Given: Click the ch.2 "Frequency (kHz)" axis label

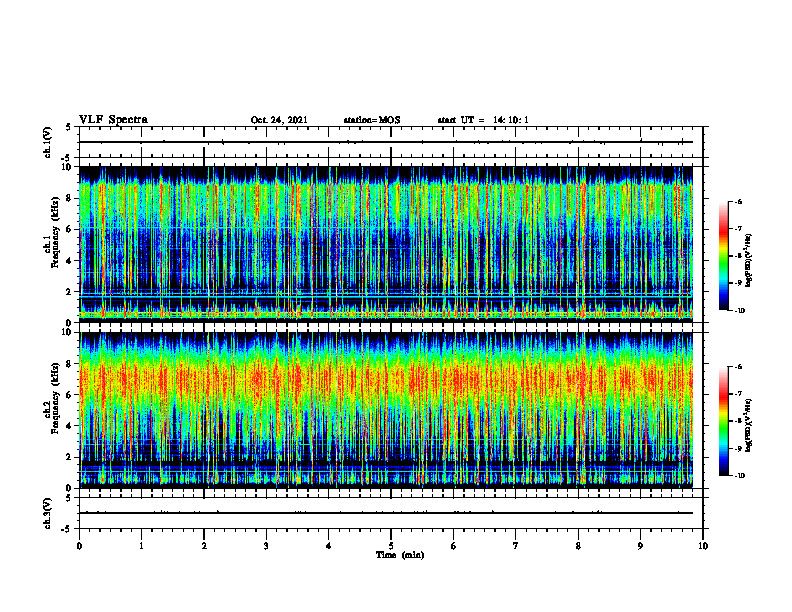Looking at the screenshot, I should (55, 398).
